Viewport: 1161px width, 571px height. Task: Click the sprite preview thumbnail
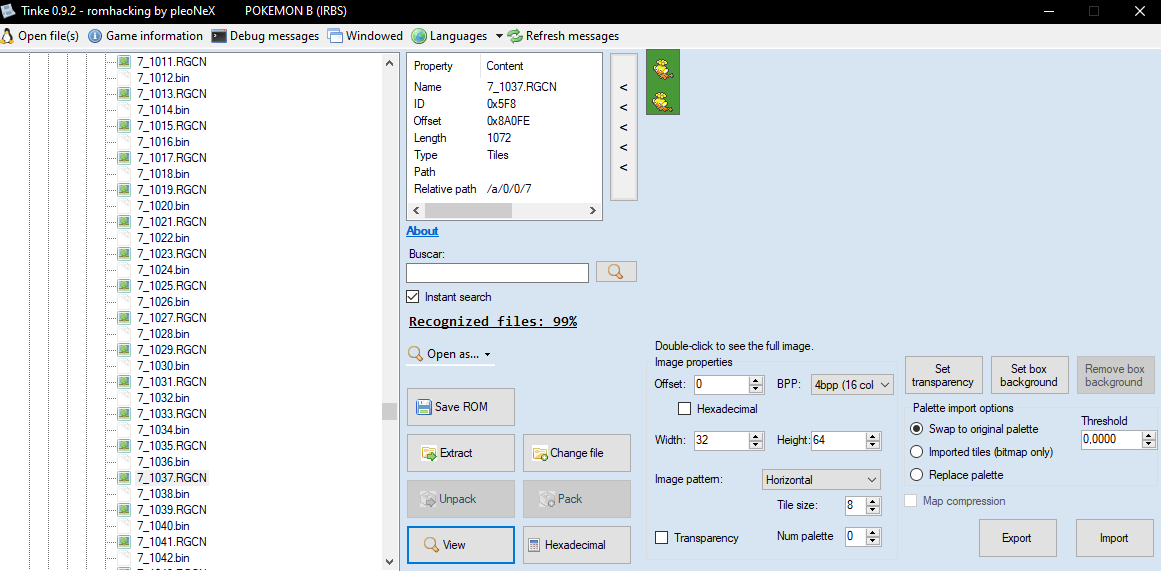[x=662, y=82]
